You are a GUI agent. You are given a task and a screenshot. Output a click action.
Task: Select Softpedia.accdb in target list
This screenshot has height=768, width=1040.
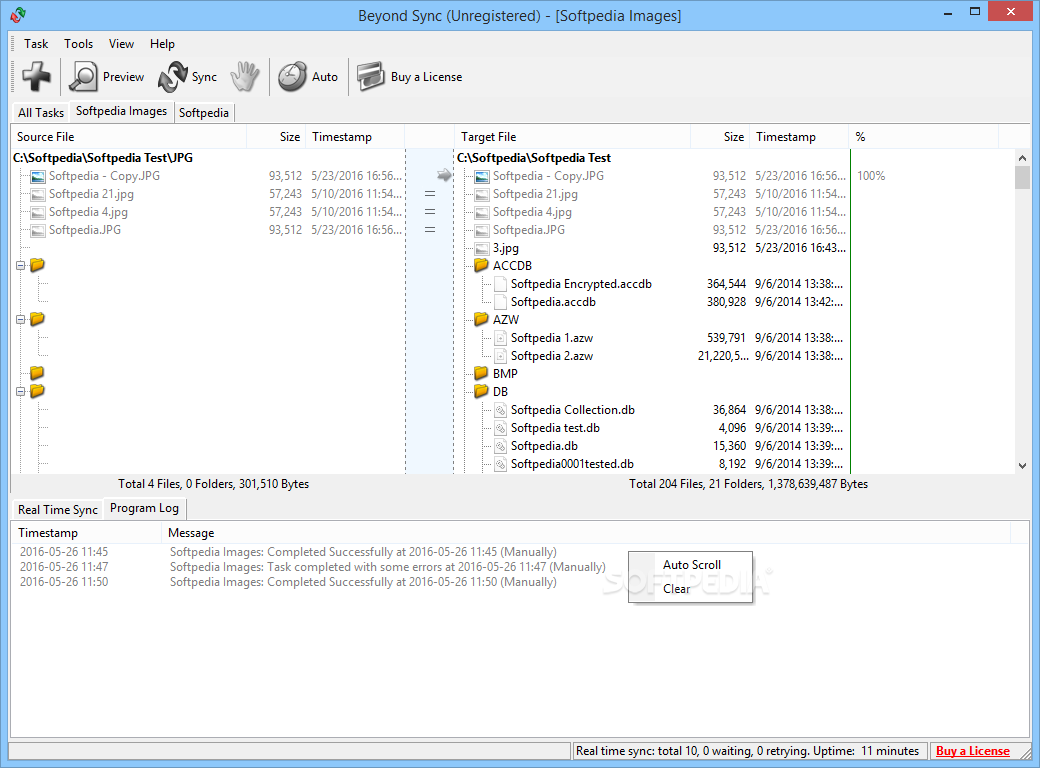553,302
